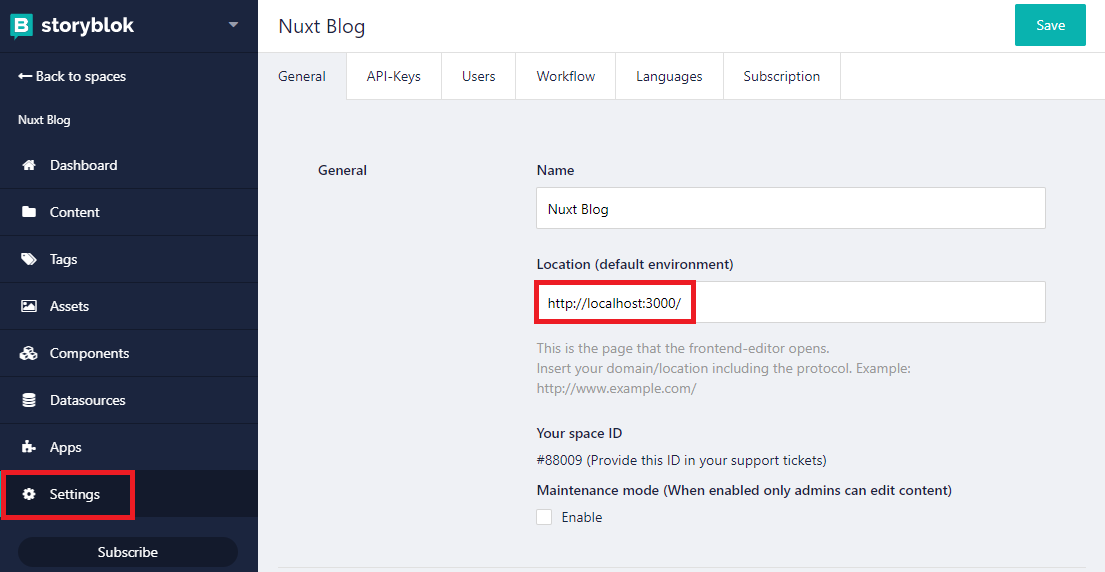Click the Components cubes icon
Viewport: 1105px width, 572px height.
[x=29, y=353]
